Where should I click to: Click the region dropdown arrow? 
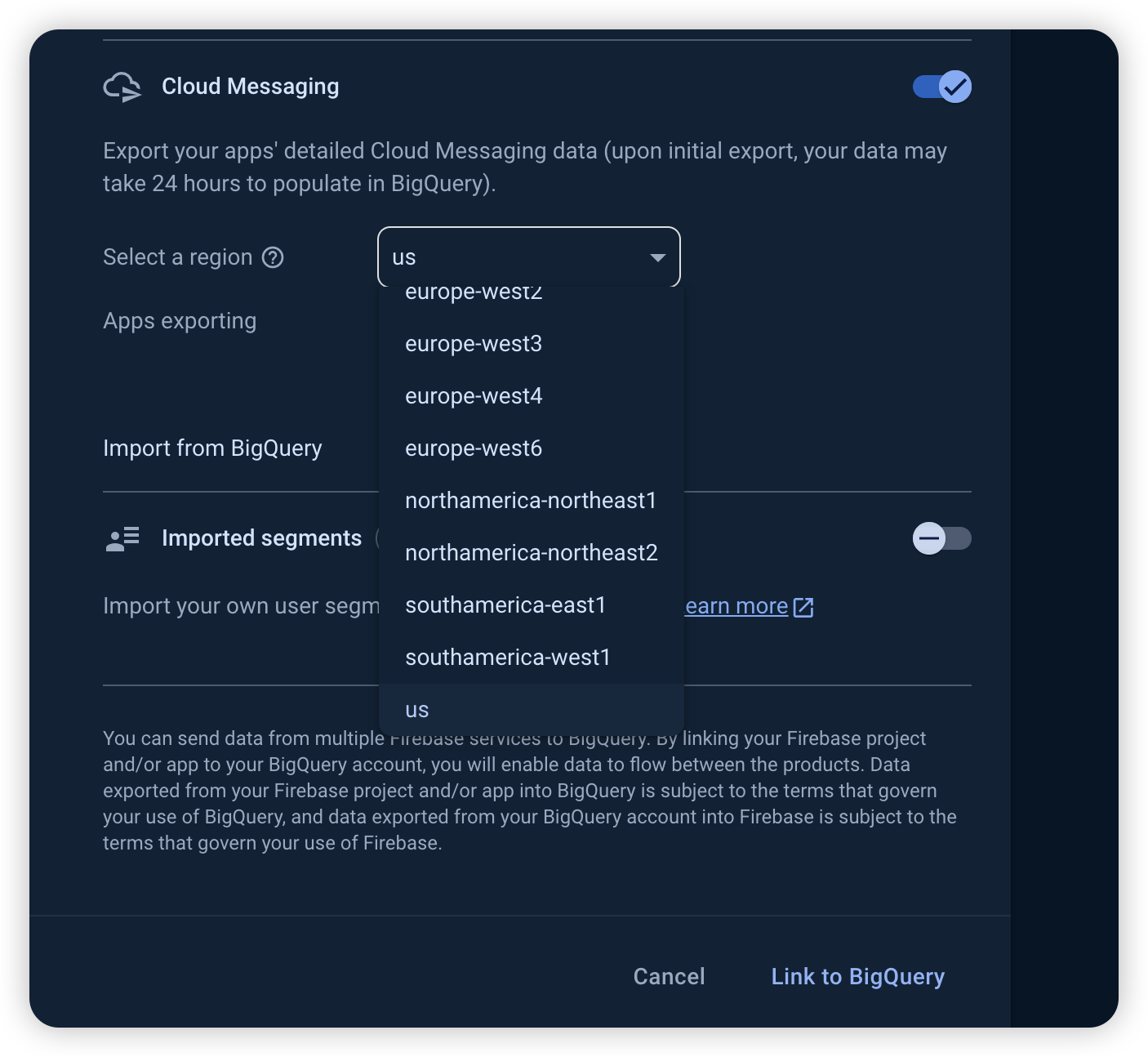[657, 258]
